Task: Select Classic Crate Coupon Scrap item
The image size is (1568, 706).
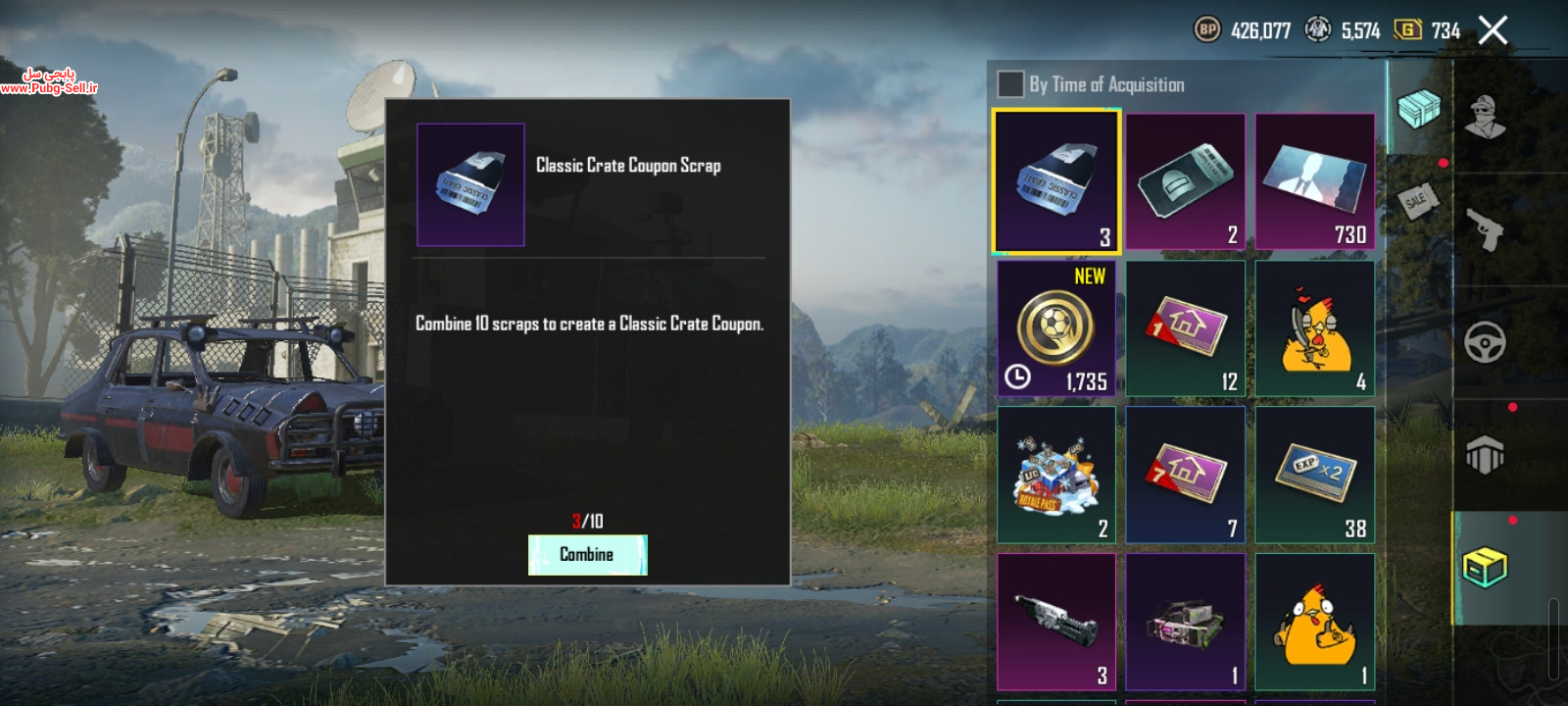Action: [x=1056, y=181]
